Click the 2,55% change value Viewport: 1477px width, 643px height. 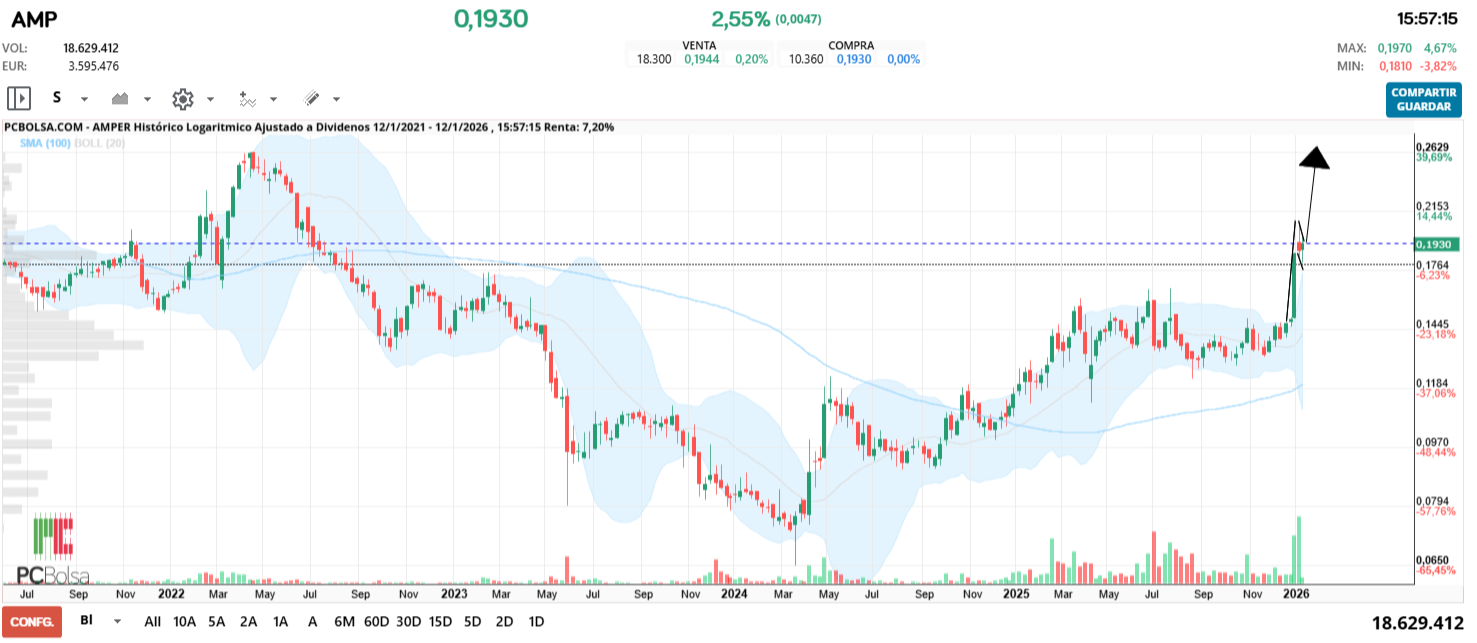coord(741,19)
